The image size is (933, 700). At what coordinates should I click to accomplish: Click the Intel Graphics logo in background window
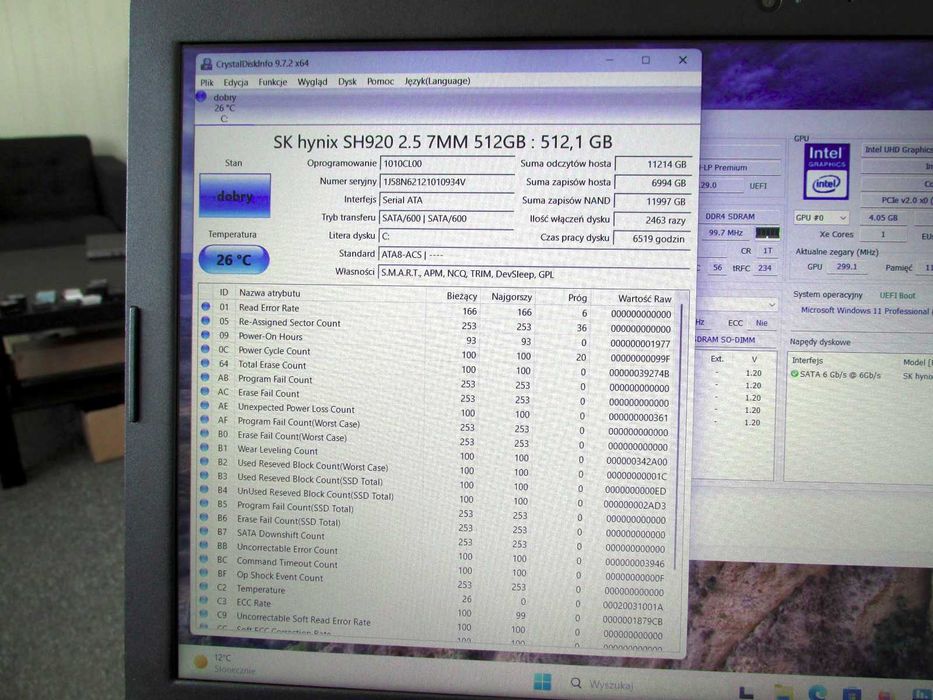coord(826,172)
